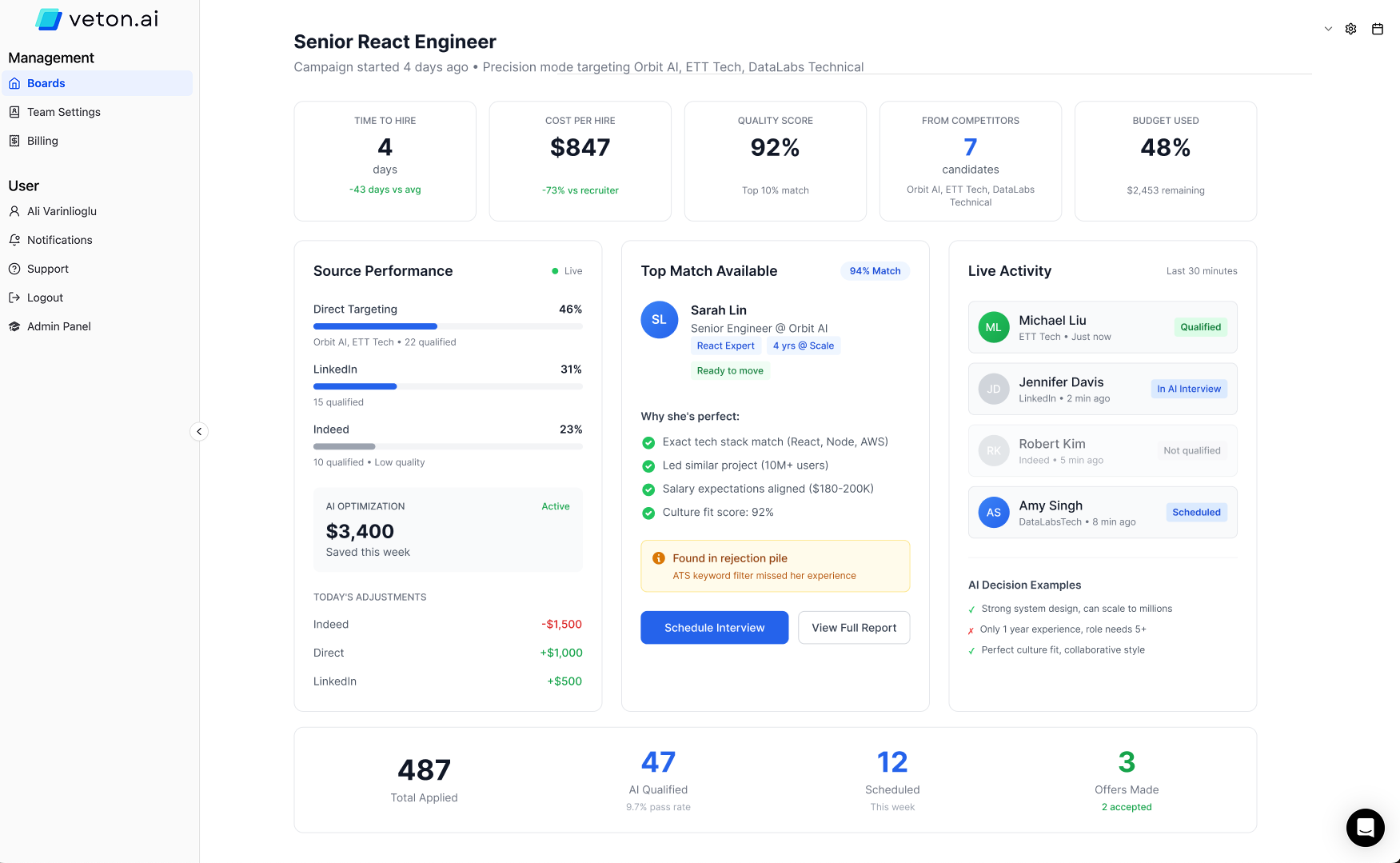Click the Schedule Interview button
Viewport: 1400px width, 863px height.
coord(715,628)
